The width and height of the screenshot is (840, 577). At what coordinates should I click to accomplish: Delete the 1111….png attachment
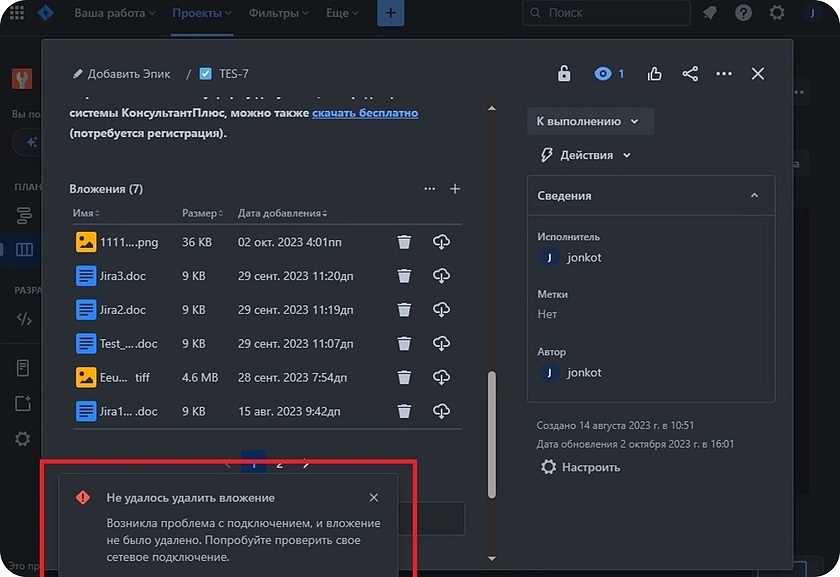click(404, 242)
